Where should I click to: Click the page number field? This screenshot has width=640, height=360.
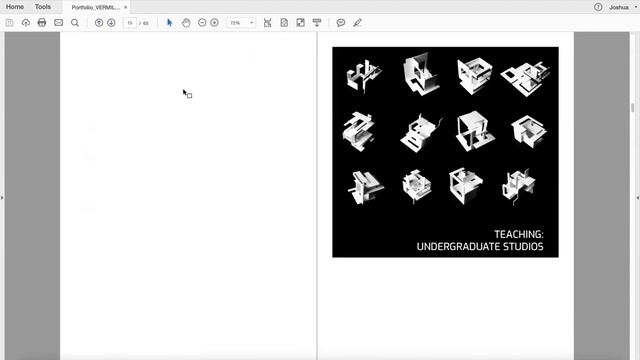coord(130,23)
